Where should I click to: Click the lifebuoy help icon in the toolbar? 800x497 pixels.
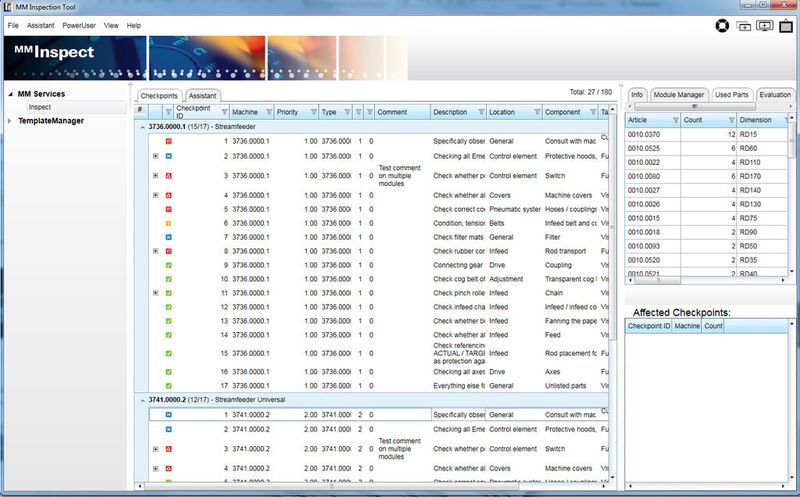(x=722, y=26)
